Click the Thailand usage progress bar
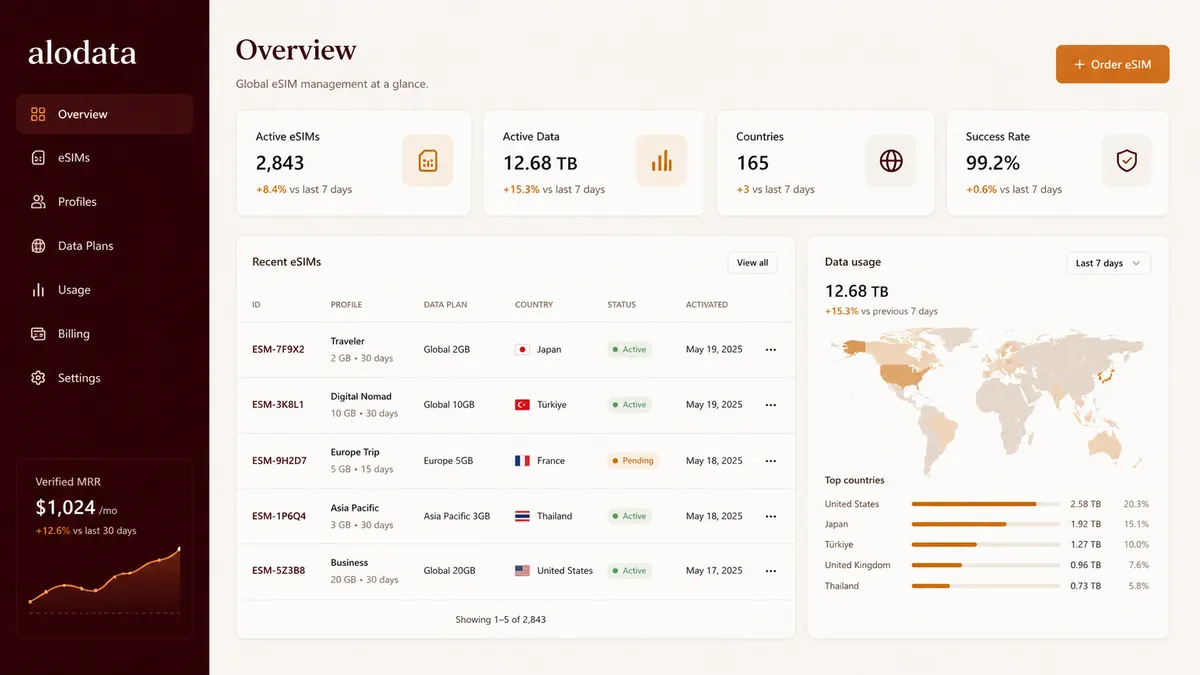Image resolution: width=1200 pixels, height=675 pixels. point(986,586)
